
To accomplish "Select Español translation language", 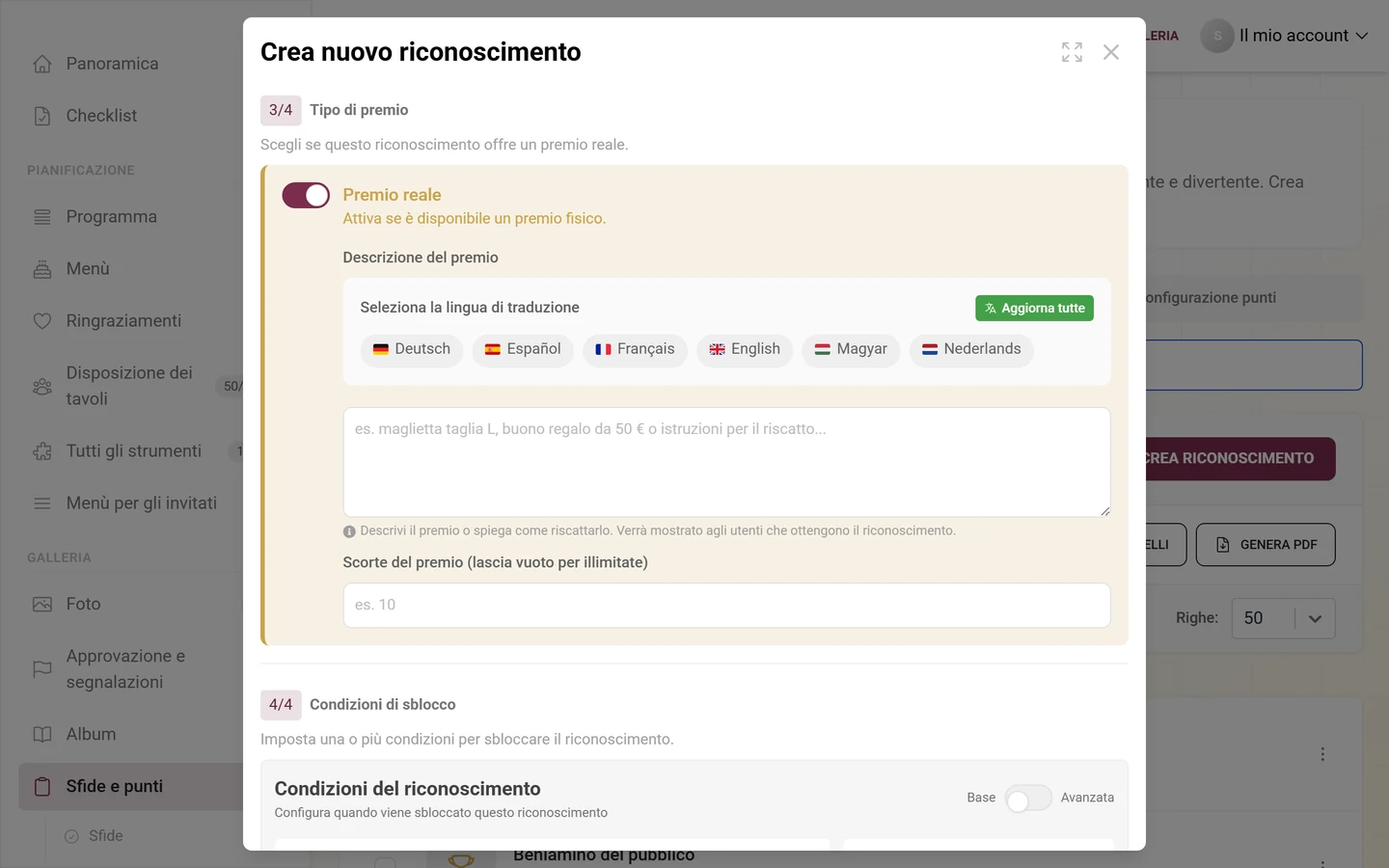I will point(523,349).
